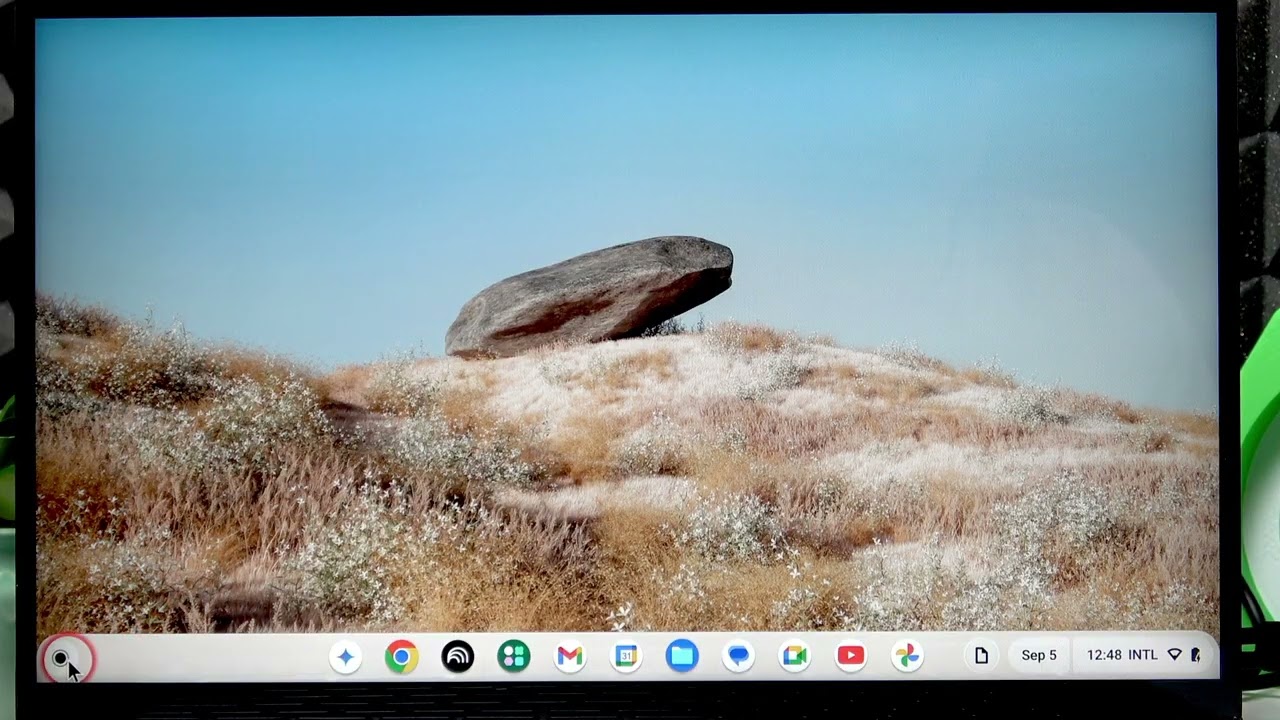Screen dimensions: 1280x720
Task: Open the Gemini sparkle app
Action: point(345,656)
